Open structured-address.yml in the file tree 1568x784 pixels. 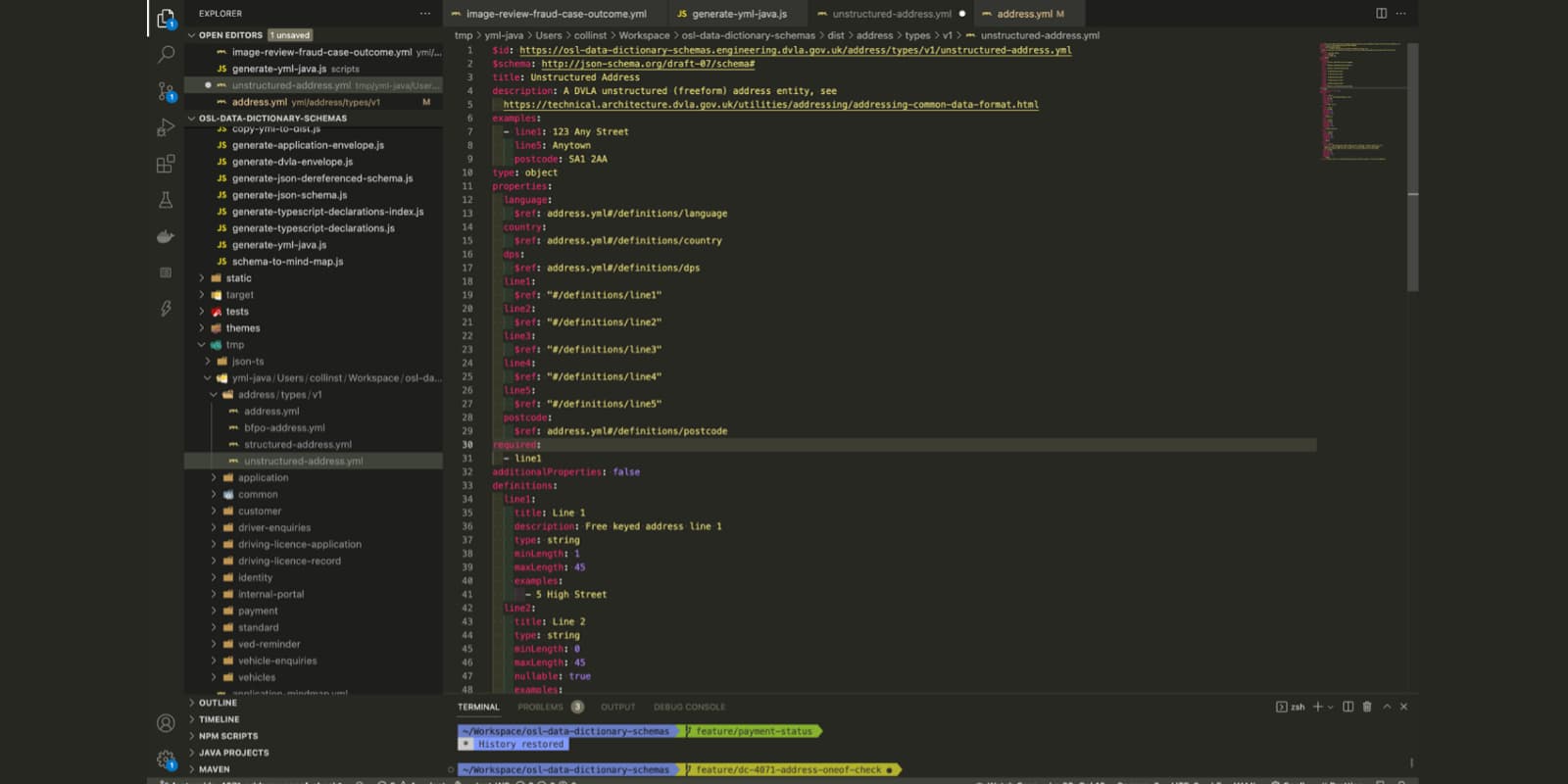pos(297,444)
